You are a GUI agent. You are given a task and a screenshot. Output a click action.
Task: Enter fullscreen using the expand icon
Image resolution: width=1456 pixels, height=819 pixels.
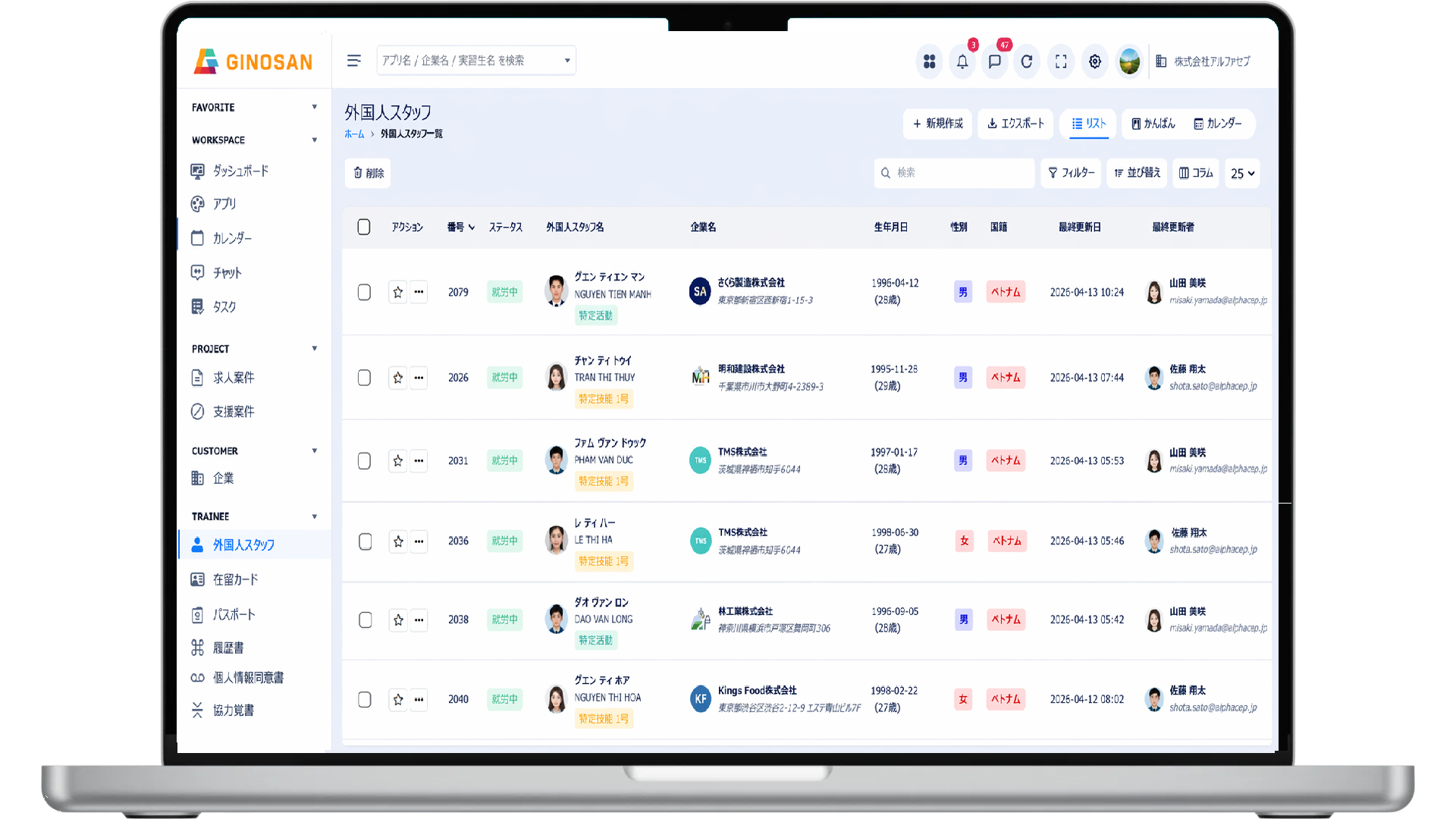coord(1061,61)
